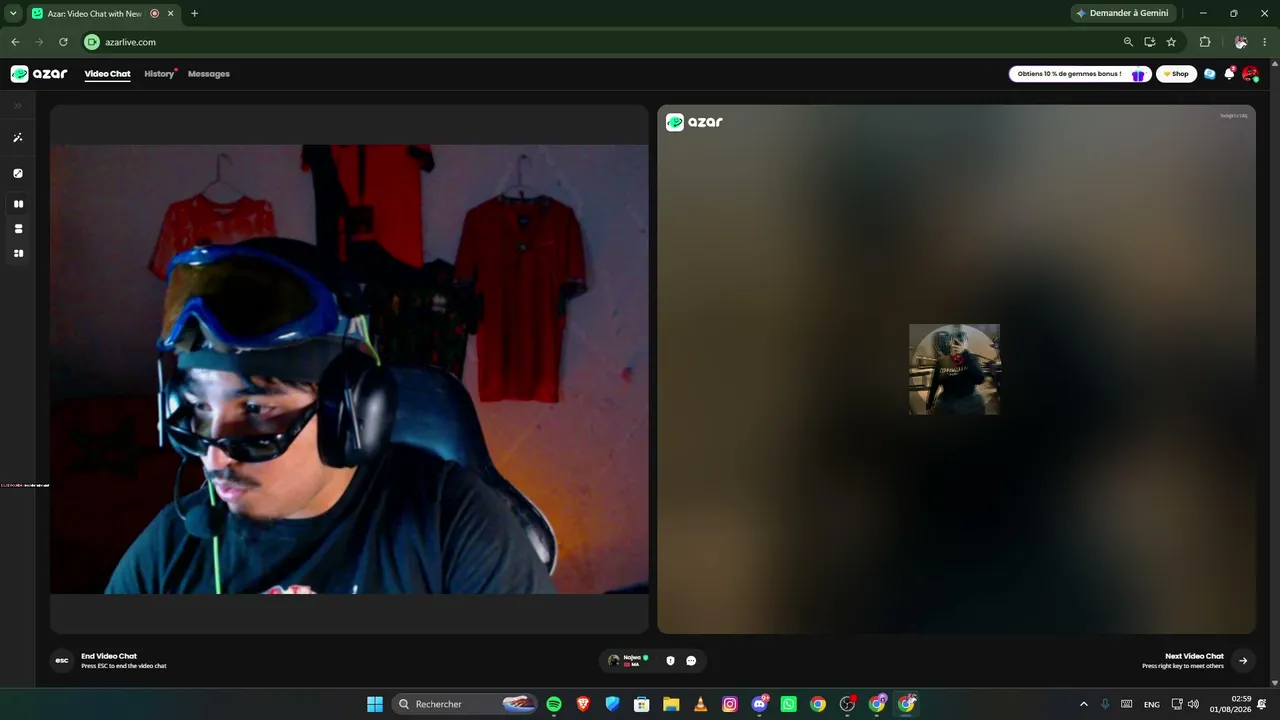1280x720 pixels.
Task: Reload the page
Action: tap(63, 42)
